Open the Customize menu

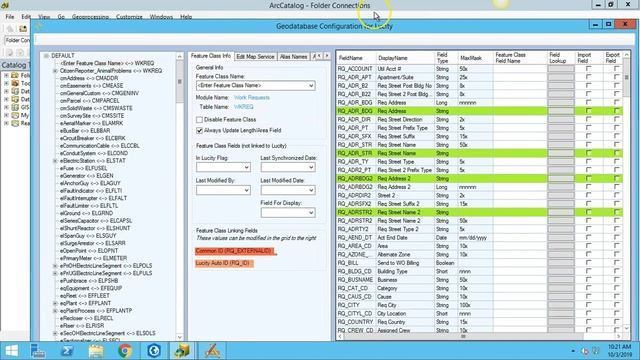tap(129, 17)
